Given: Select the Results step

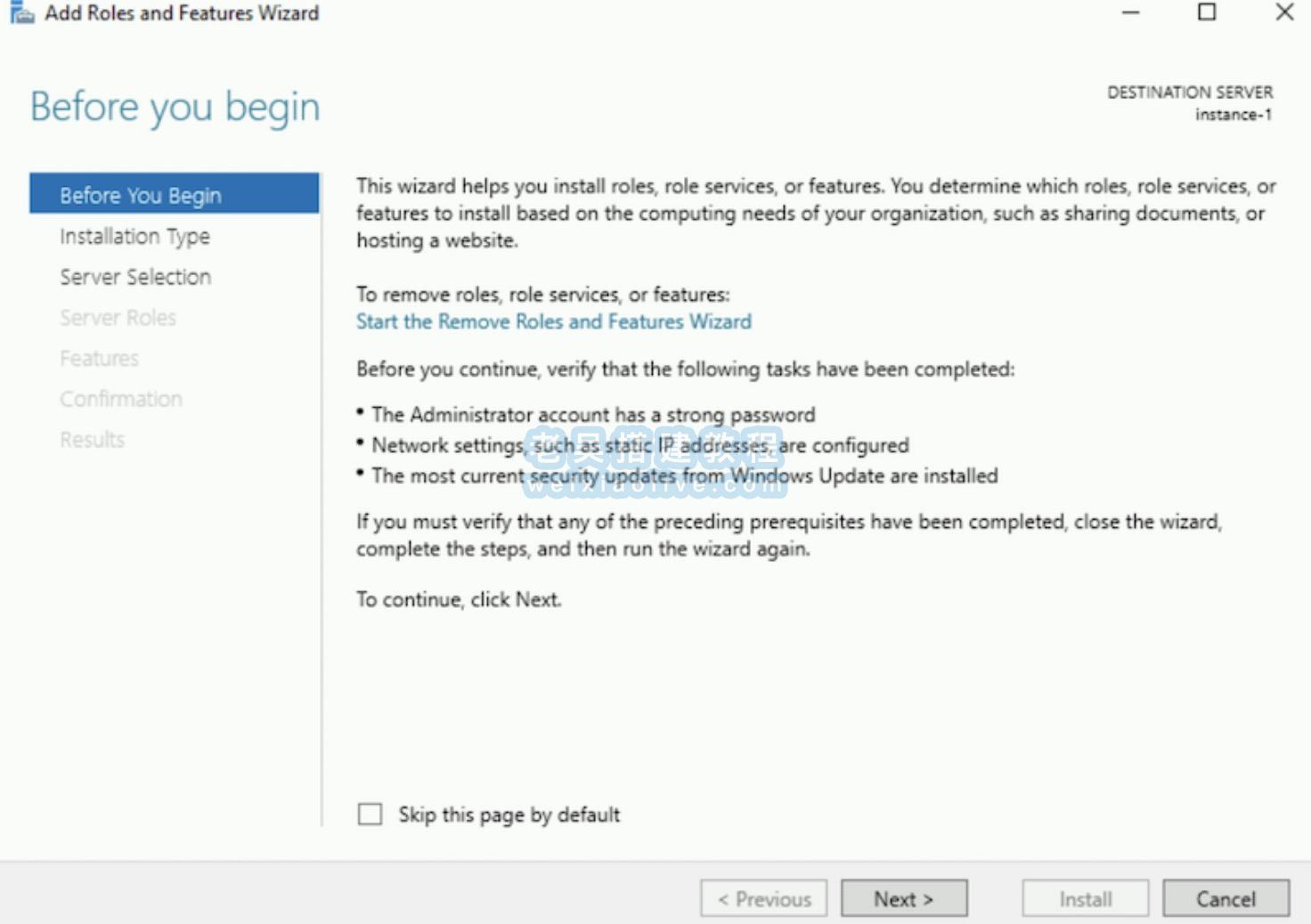Looking at the screenshot, I should click(x=92, y=440).
